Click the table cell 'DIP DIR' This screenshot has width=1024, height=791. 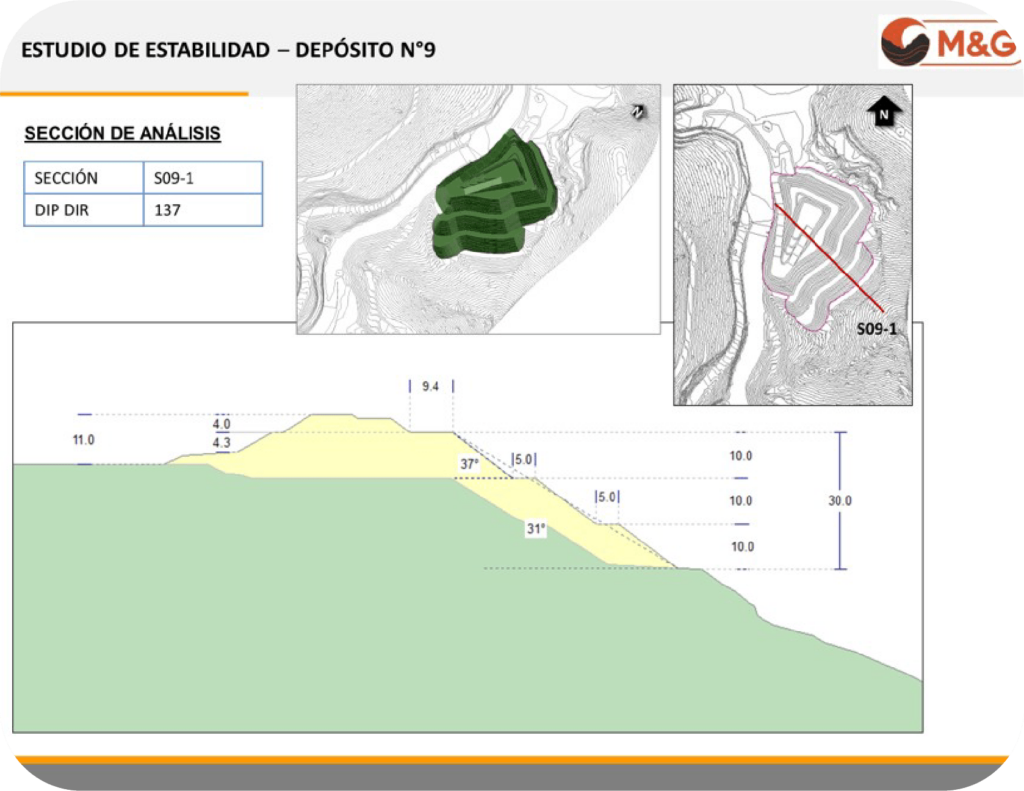84,210
